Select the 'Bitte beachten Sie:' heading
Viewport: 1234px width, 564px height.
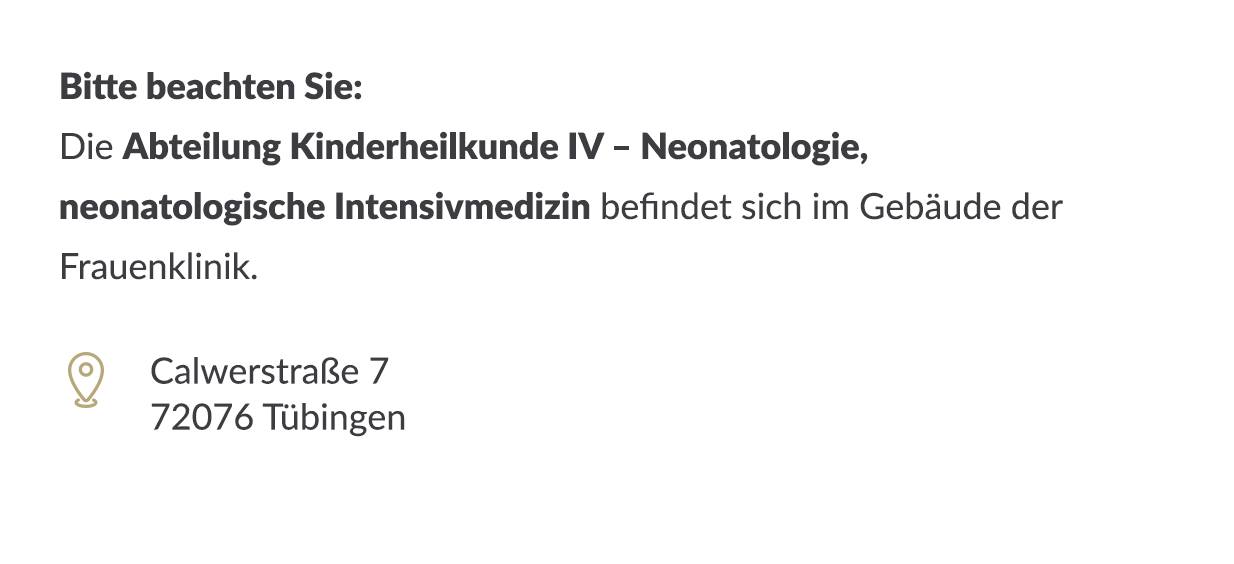tap(210, 87)
